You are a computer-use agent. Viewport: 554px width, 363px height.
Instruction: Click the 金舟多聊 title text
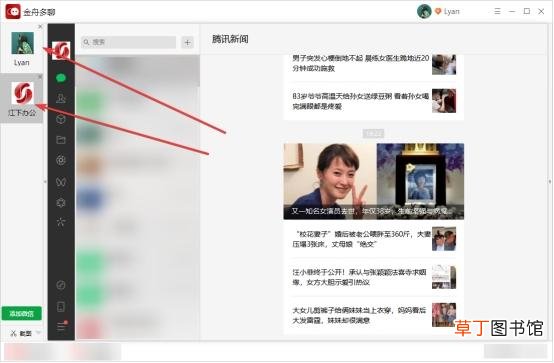click(x=39, y=12)
